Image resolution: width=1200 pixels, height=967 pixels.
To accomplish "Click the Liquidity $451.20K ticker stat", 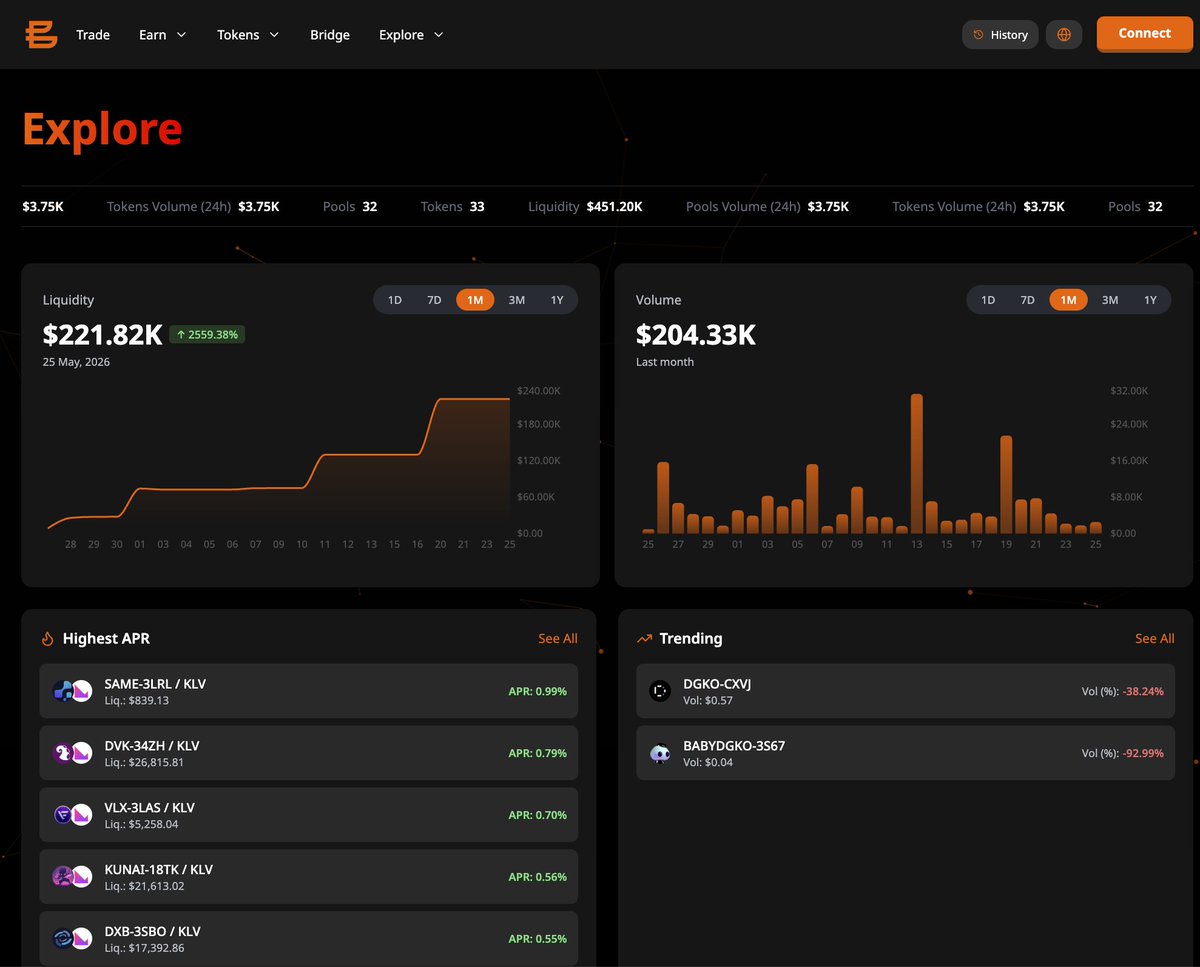I will tap(585, 207).
